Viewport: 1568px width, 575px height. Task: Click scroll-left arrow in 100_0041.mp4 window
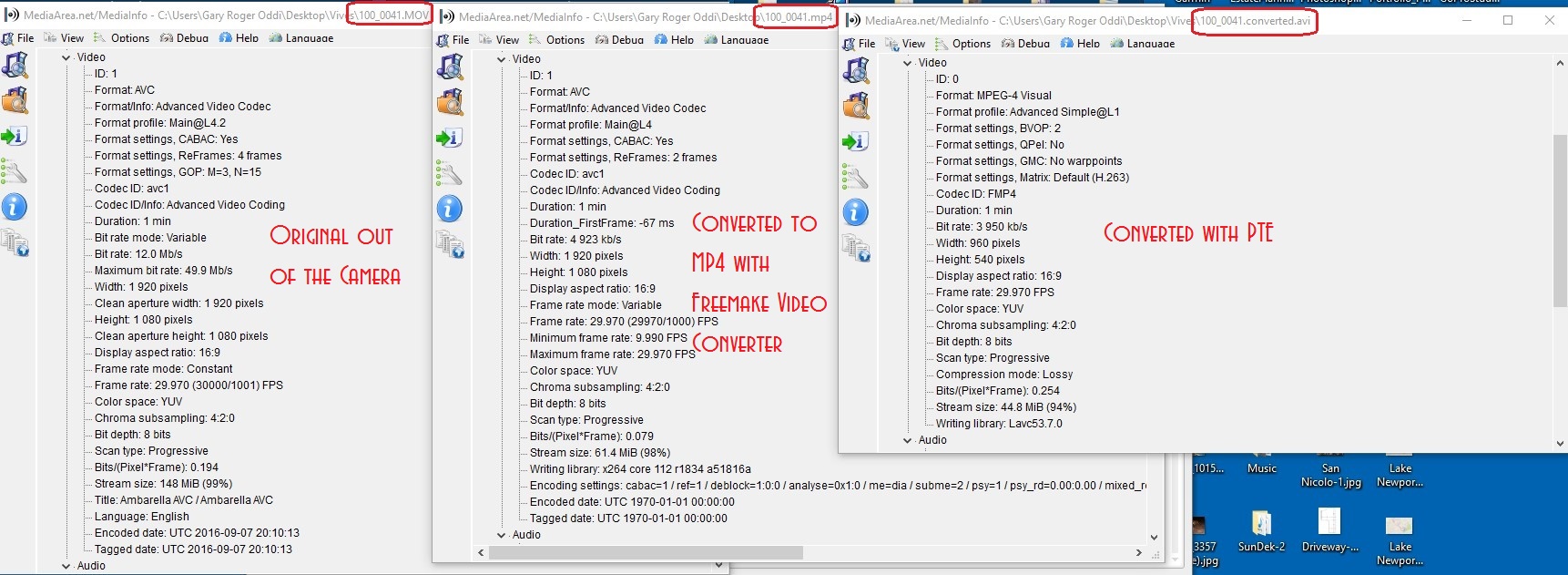482,553
